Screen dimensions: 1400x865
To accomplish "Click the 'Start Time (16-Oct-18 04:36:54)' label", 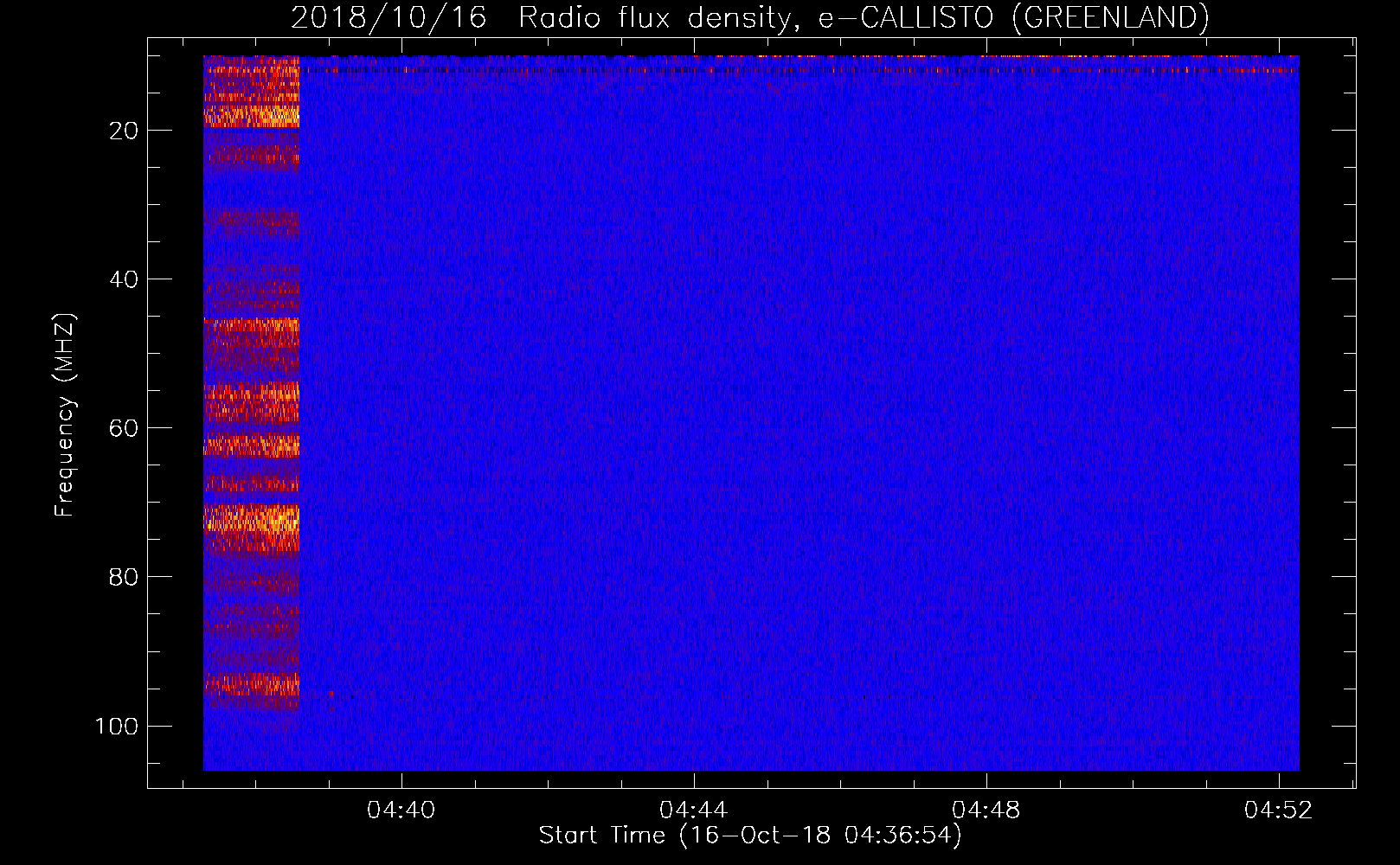I will [750, 836].
